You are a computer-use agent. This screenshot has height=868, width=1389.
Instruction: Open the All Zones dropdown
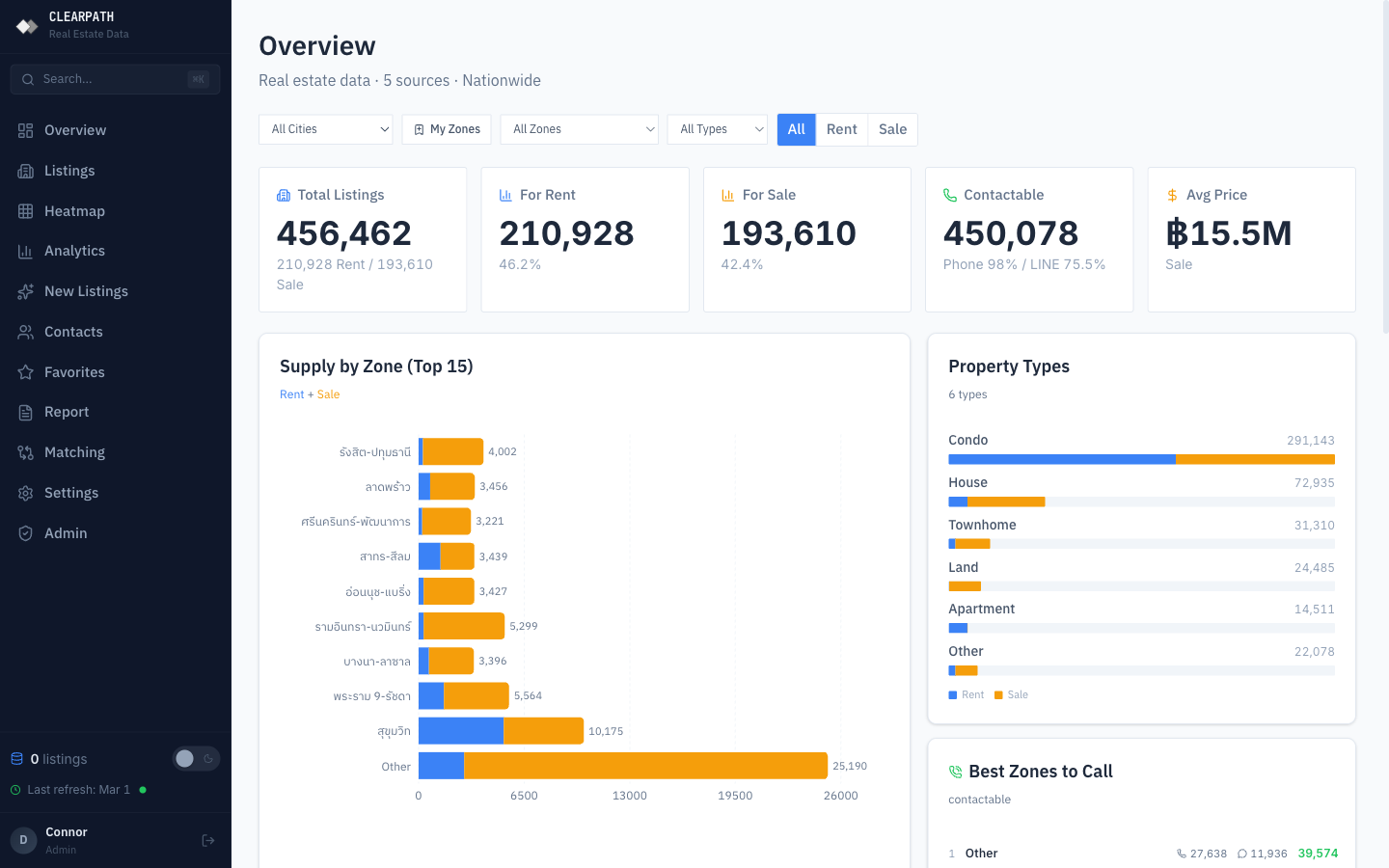[x=579, y=129]
